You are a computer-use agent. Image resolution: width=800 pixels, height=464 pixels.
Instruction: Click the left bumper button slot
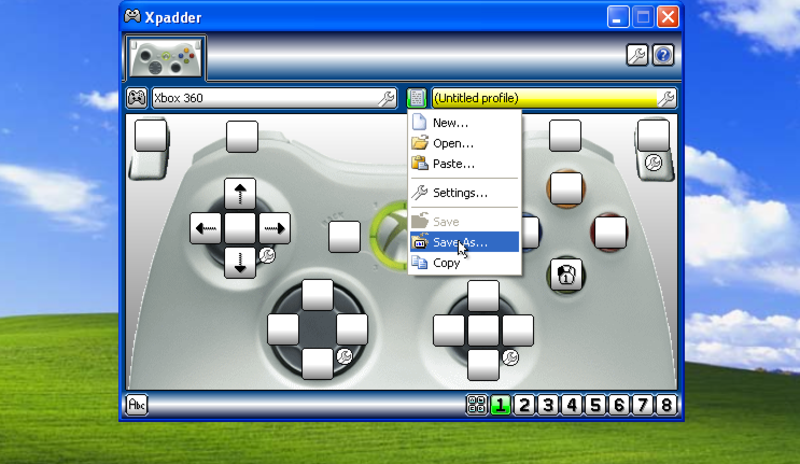click(242, 137)
